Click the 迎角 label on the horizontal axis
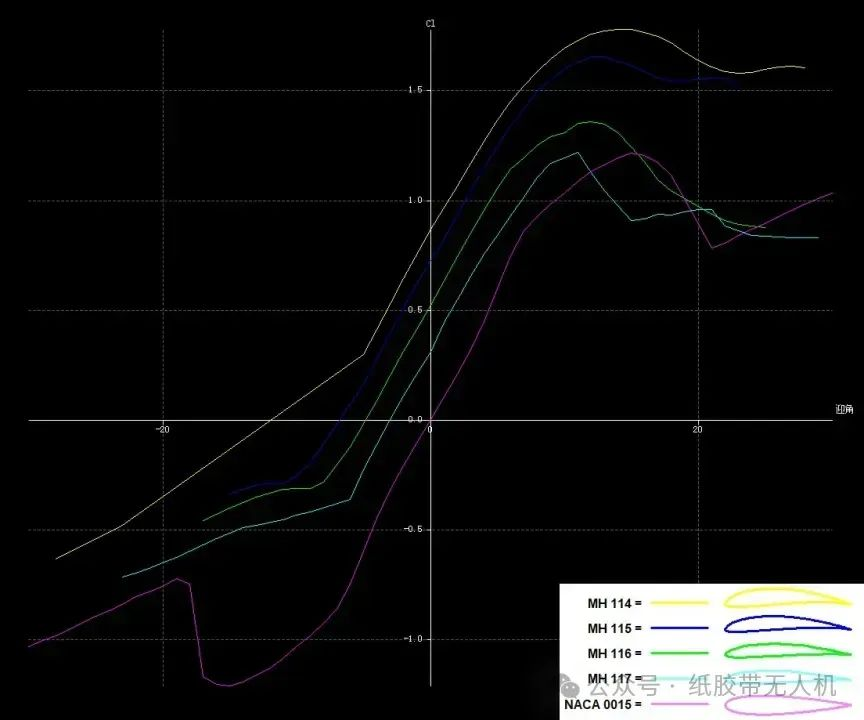This screenshot has height=720, width=864. (x=843, y=409)
